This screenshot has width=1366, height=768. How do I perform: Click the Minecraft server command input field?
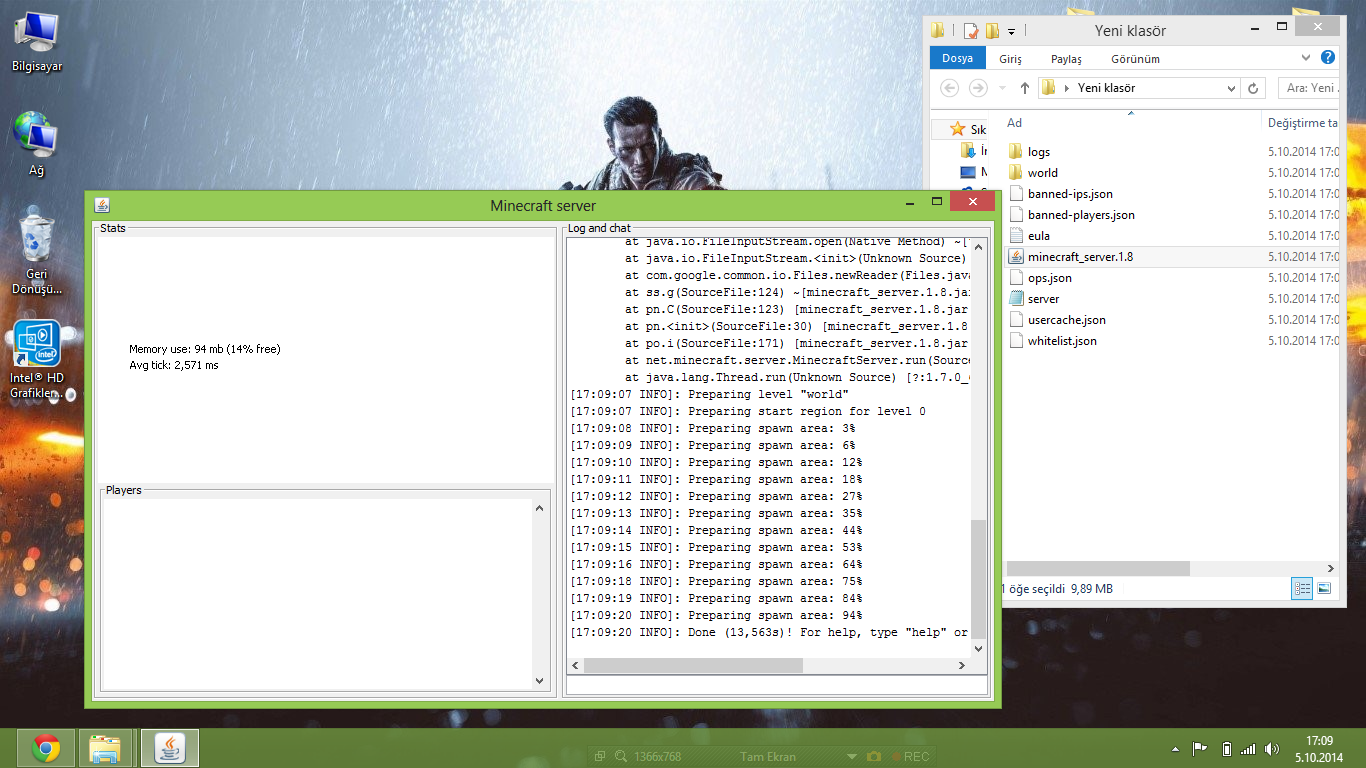pyautogui.click(x=777, y=685)
